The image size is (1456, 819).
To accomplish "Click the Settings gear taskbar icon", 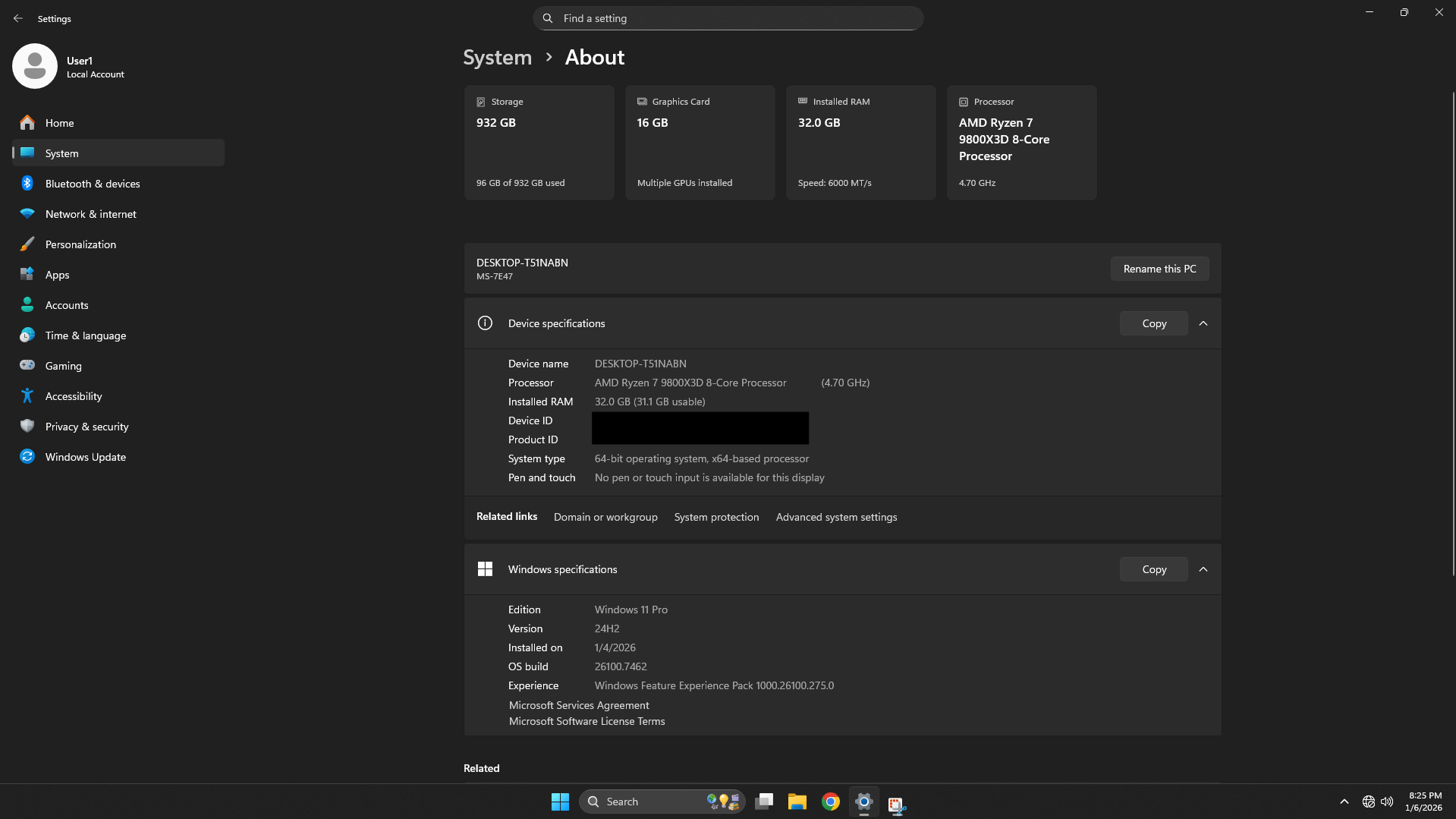I will pyautogui.click(x=863, y=802).
